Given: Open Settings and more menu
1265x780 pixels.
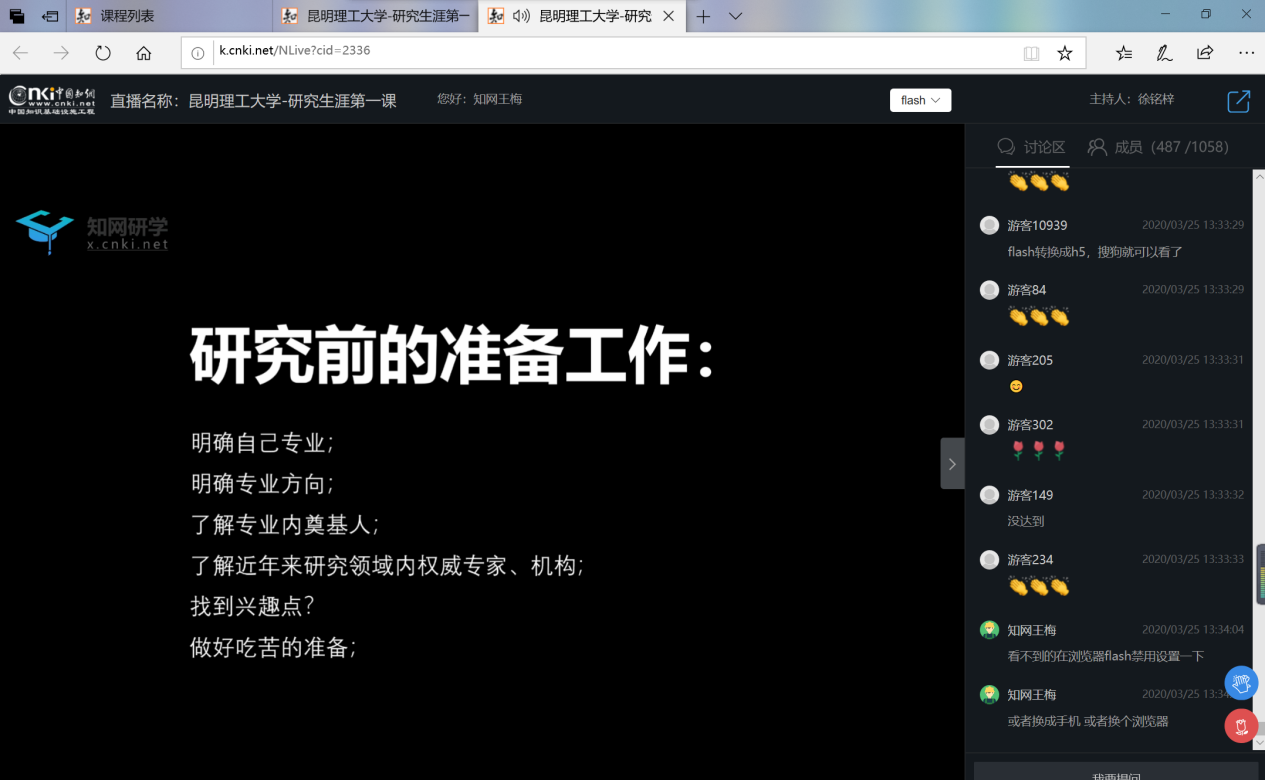Looking at the screenshot, I should click(1246, 53).
